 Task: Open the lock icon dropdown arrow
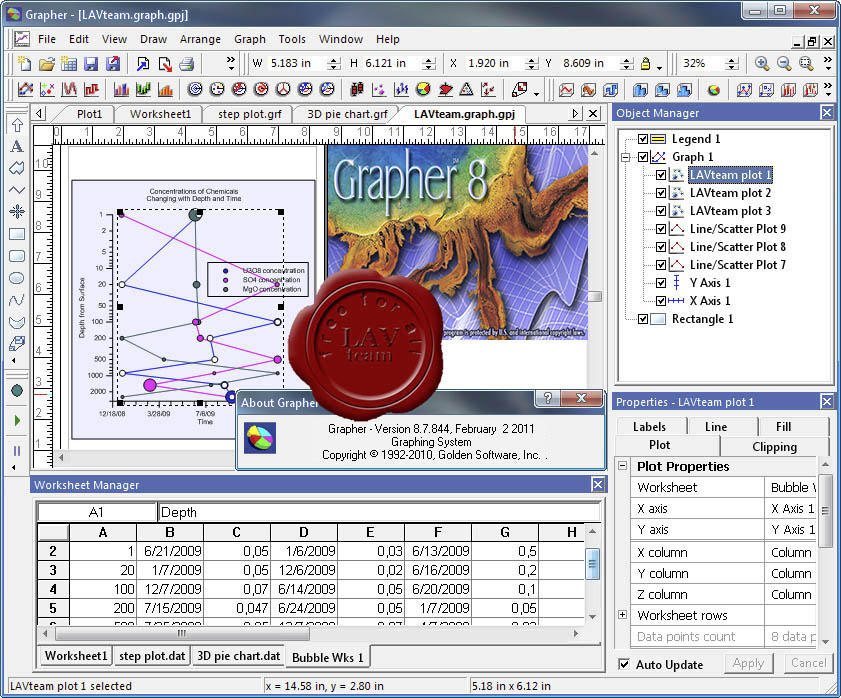pos(659,67)
